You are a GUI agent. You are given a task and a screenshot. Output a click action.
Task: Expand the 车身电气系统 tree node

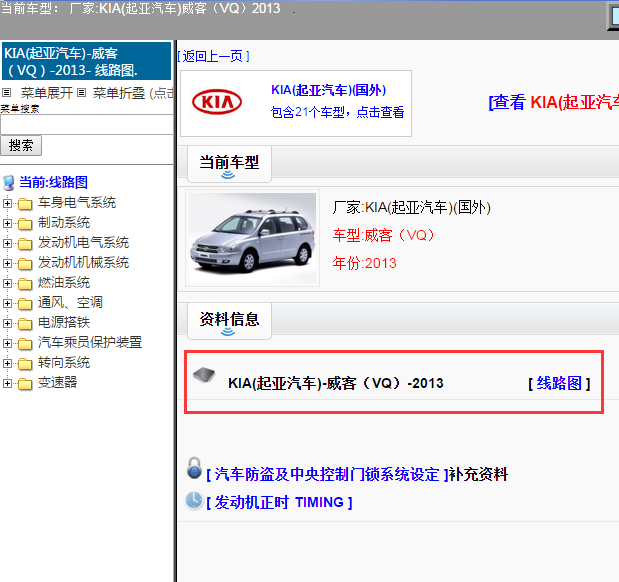coord(7,203)
